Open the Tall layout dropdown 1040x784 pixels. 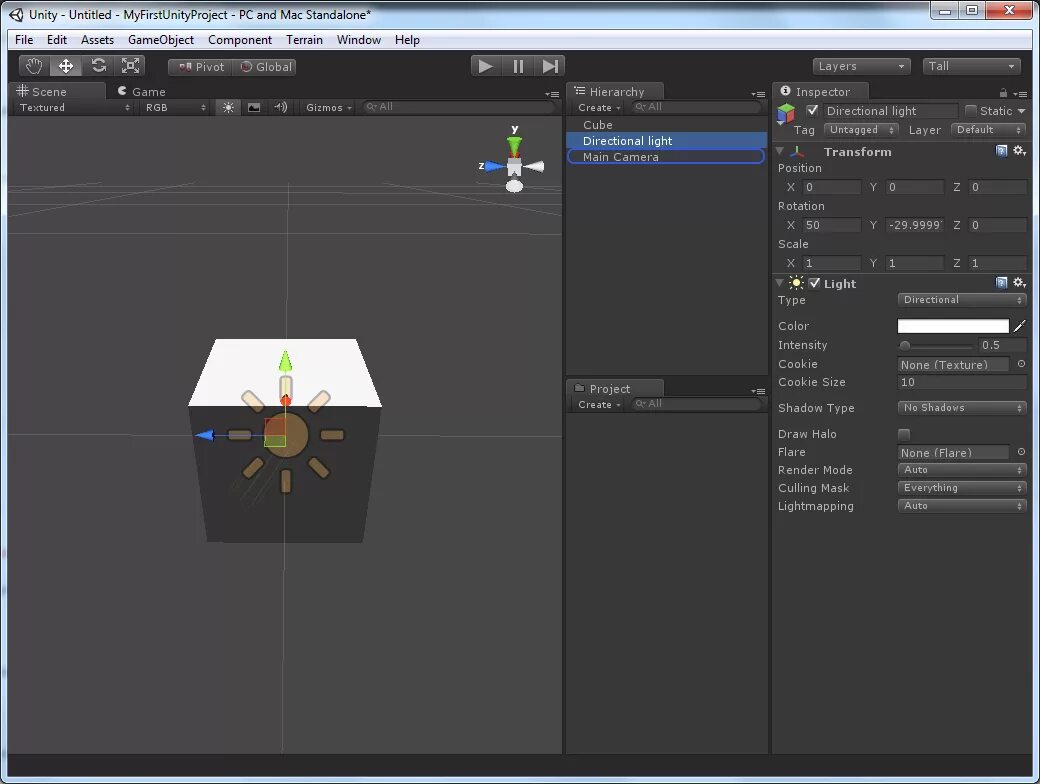(x=971, y=66)
